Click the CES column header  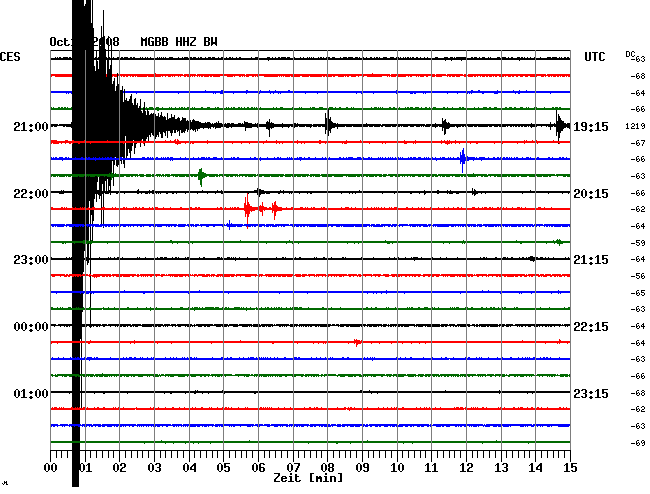tap(10, 57)
